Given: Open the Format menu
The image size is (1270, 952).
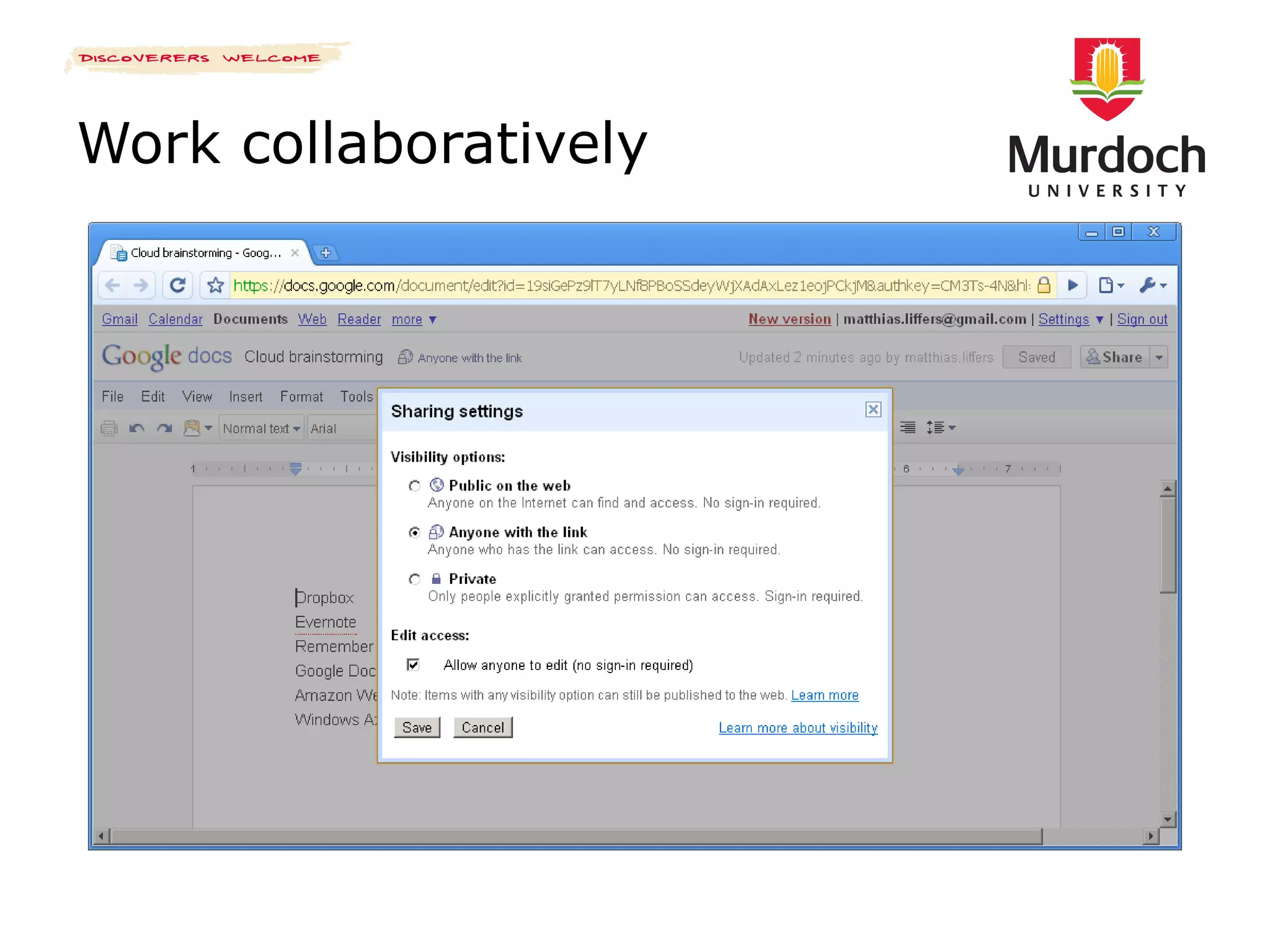Looking at the screenshot, I should [301, 397].
